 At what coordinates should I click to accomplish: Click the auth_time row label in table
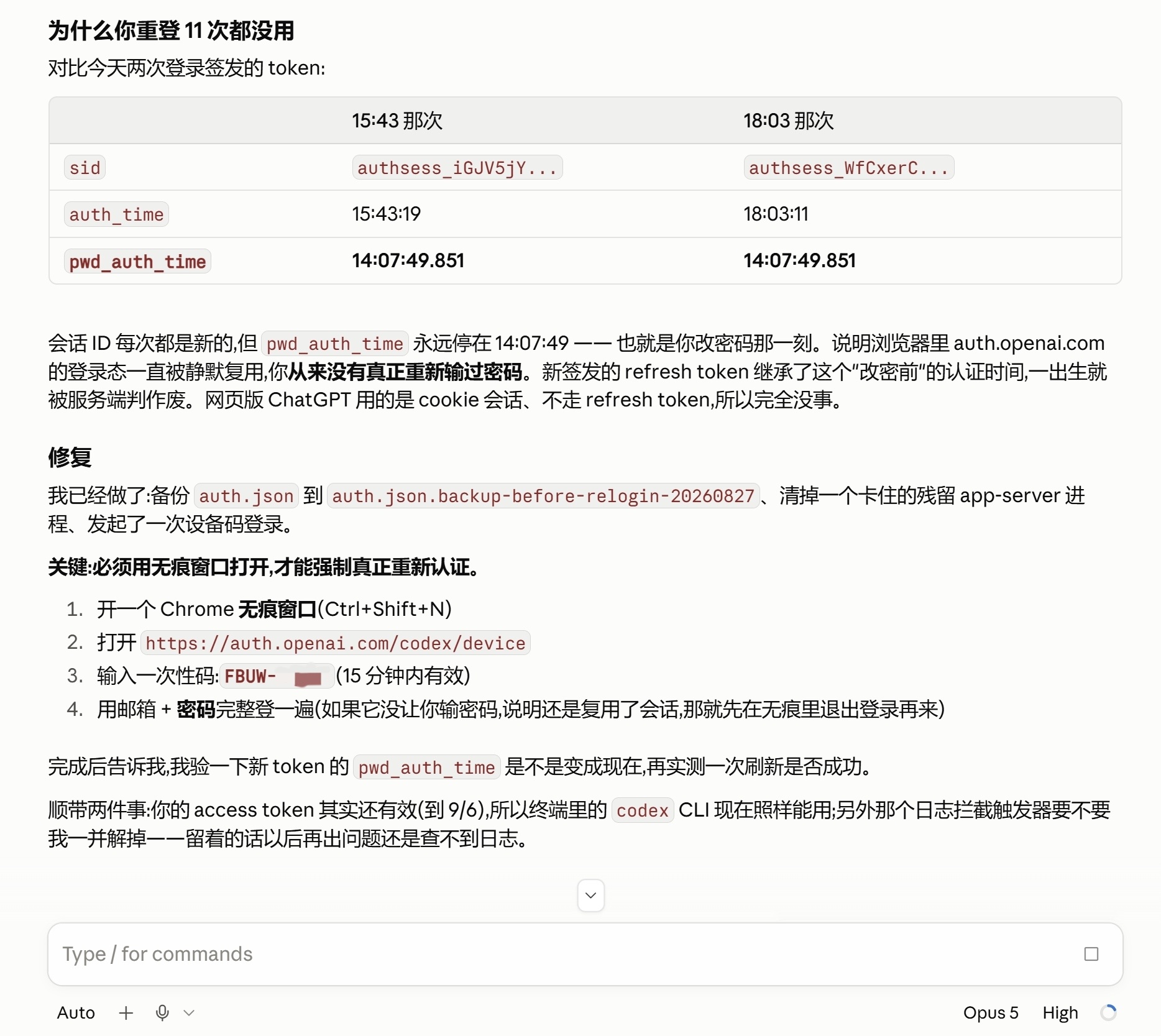click(116, 214)
